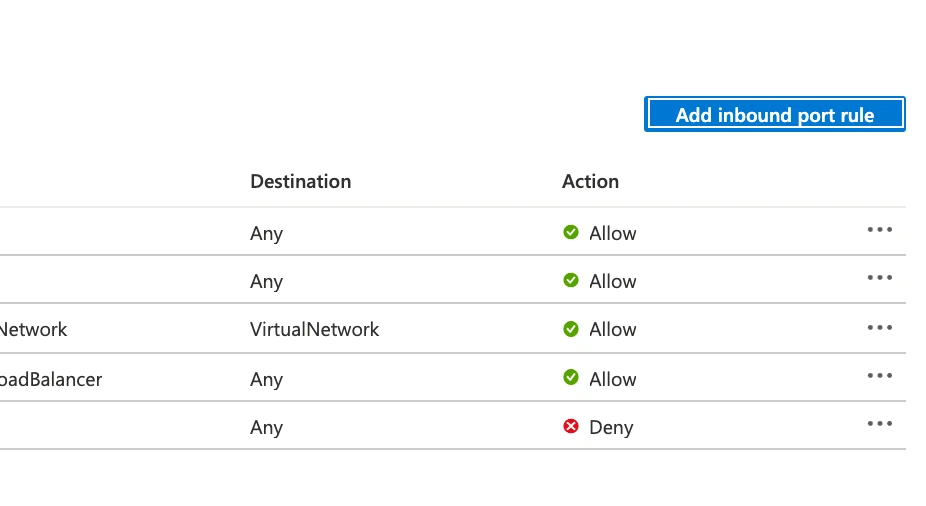Open ellipsis menu for the LoadBalancer rule
Viewport: 926px width, 506px height.
click(879, 376)
